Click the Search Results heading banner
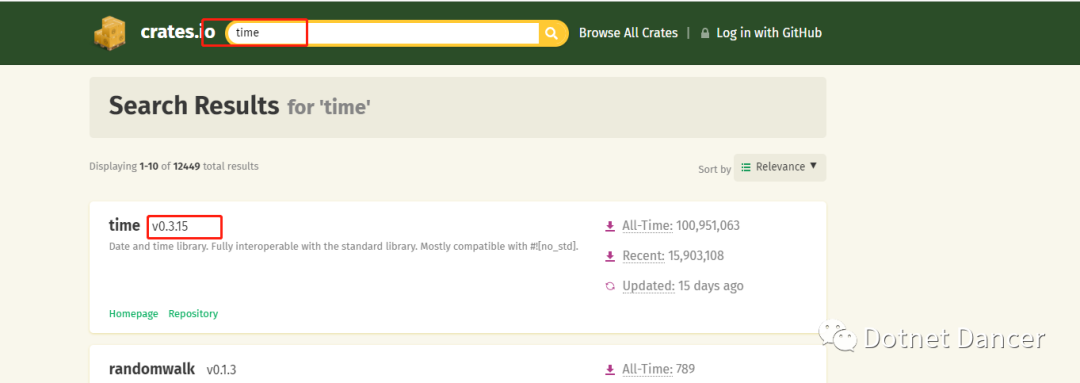This screenshot has height=383, width=1080. pos(457,107)
